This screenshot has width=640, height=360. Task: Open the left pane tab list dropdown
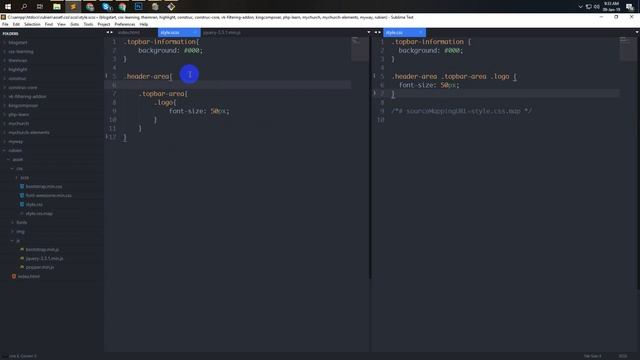369,32
